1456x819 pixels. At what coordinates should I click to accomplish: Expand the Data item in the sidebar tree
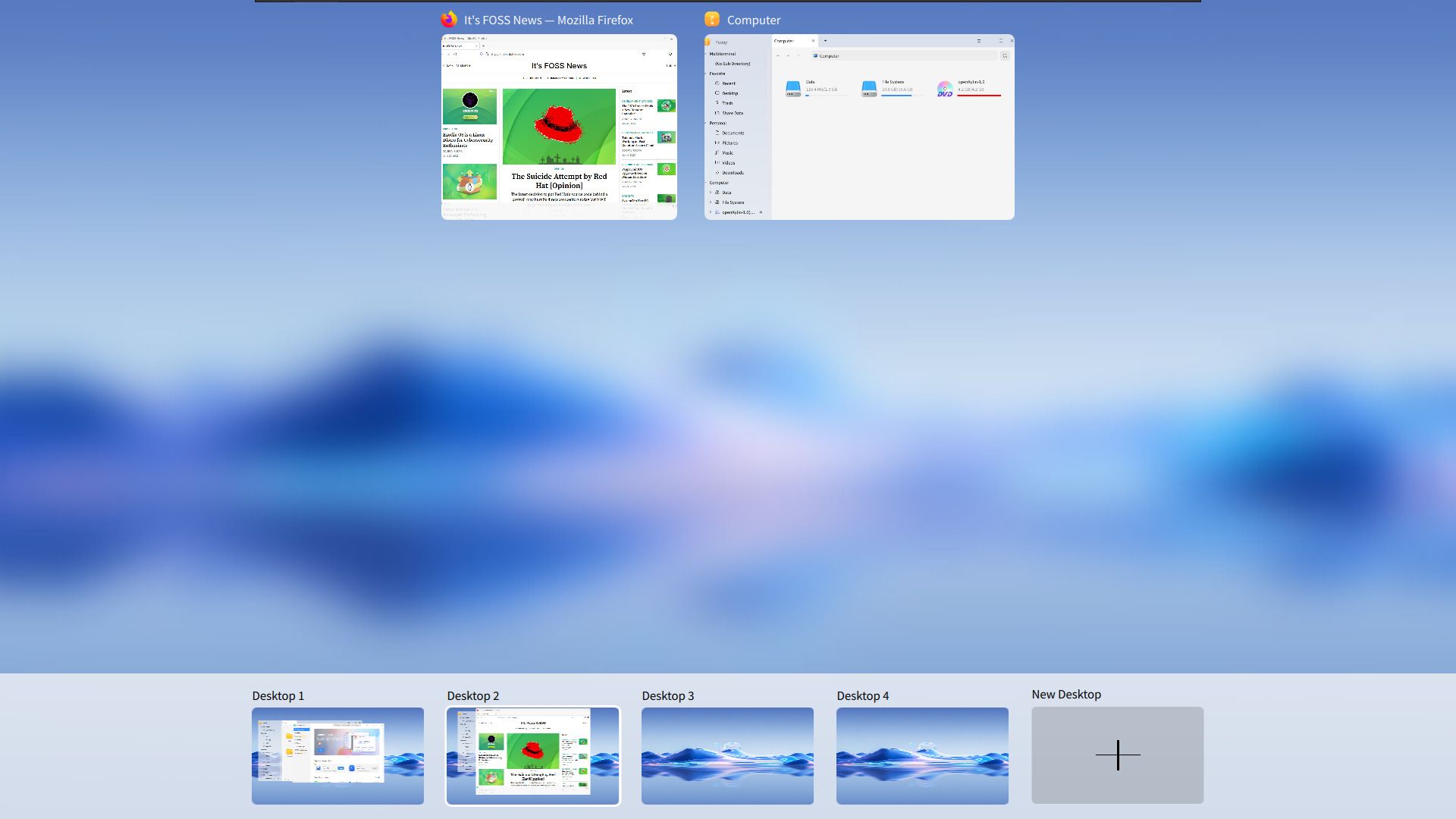point(711,193)
